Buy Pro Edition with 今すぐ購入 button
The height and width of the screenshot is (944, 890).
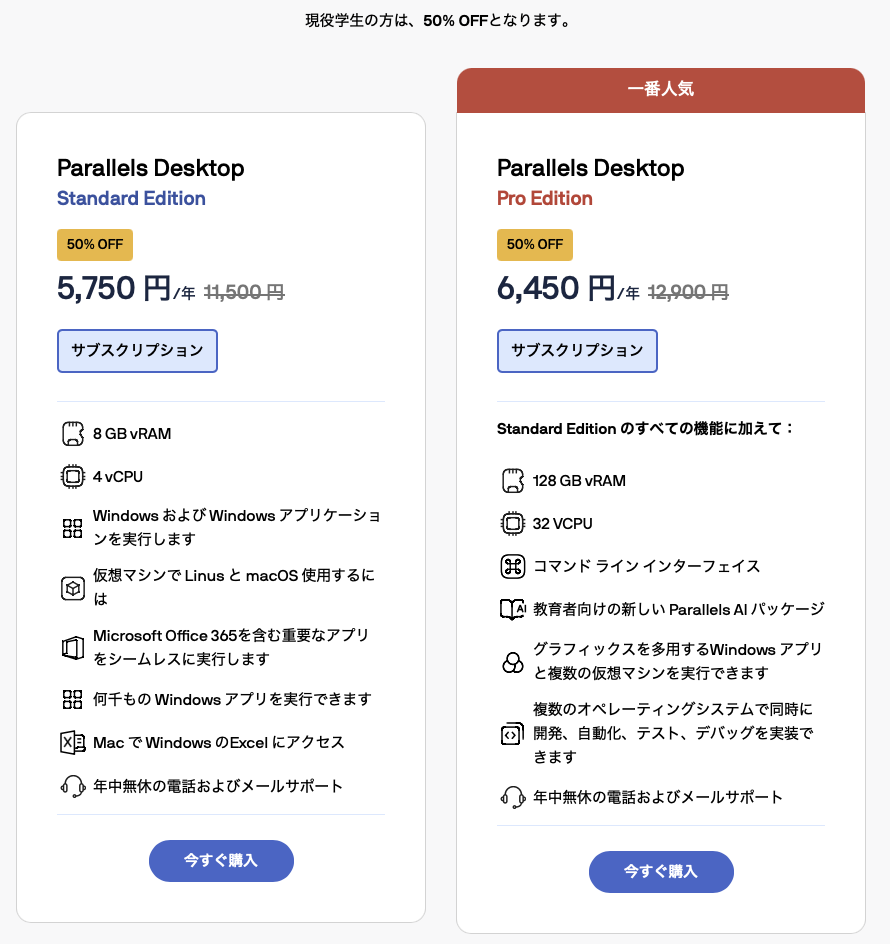click(661, 872)
